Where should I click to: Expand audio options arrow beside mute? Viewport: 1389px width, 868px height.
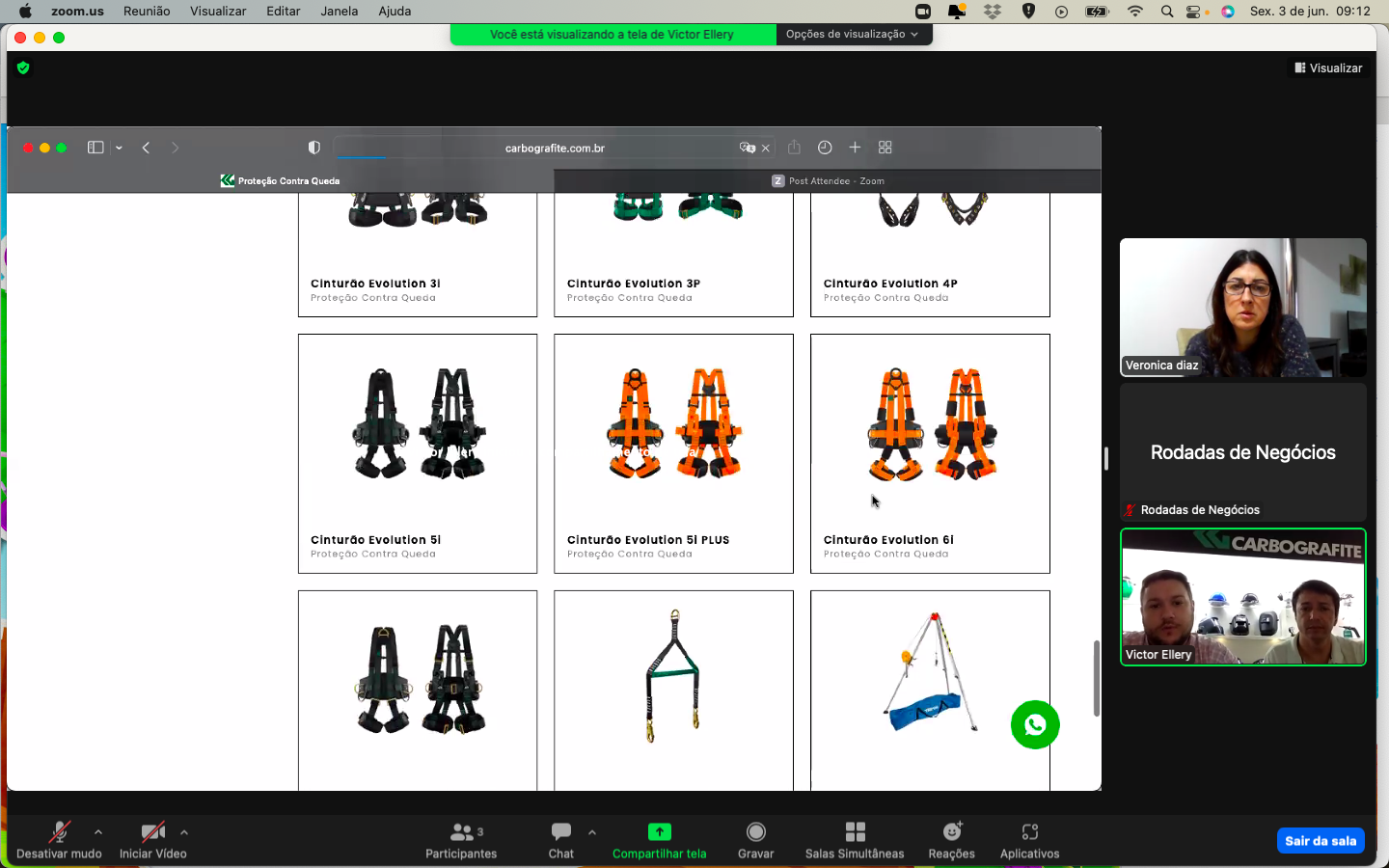(x=98, y=831)
